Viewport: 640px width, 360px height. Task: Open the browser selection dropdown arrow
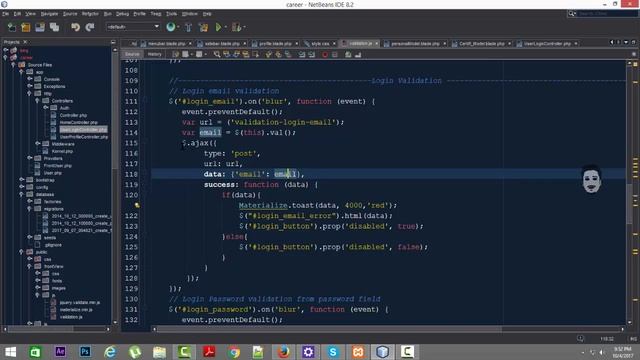pyautogui.click(x=178, y=27)
